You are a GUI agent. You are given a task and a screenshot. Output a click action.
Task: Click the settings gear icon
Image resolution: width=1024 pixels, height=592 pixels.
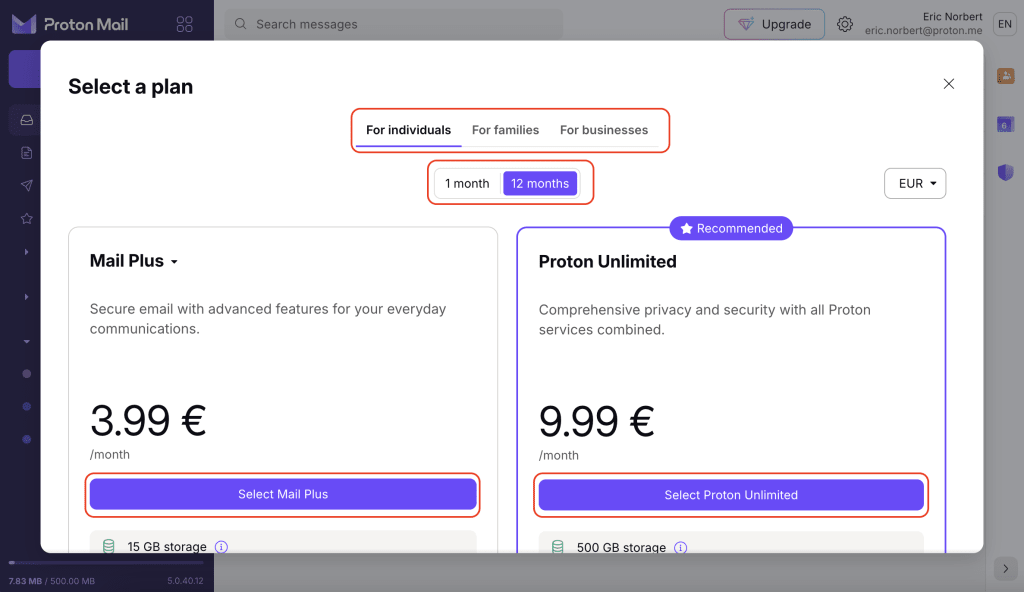(x=845, y=24)
